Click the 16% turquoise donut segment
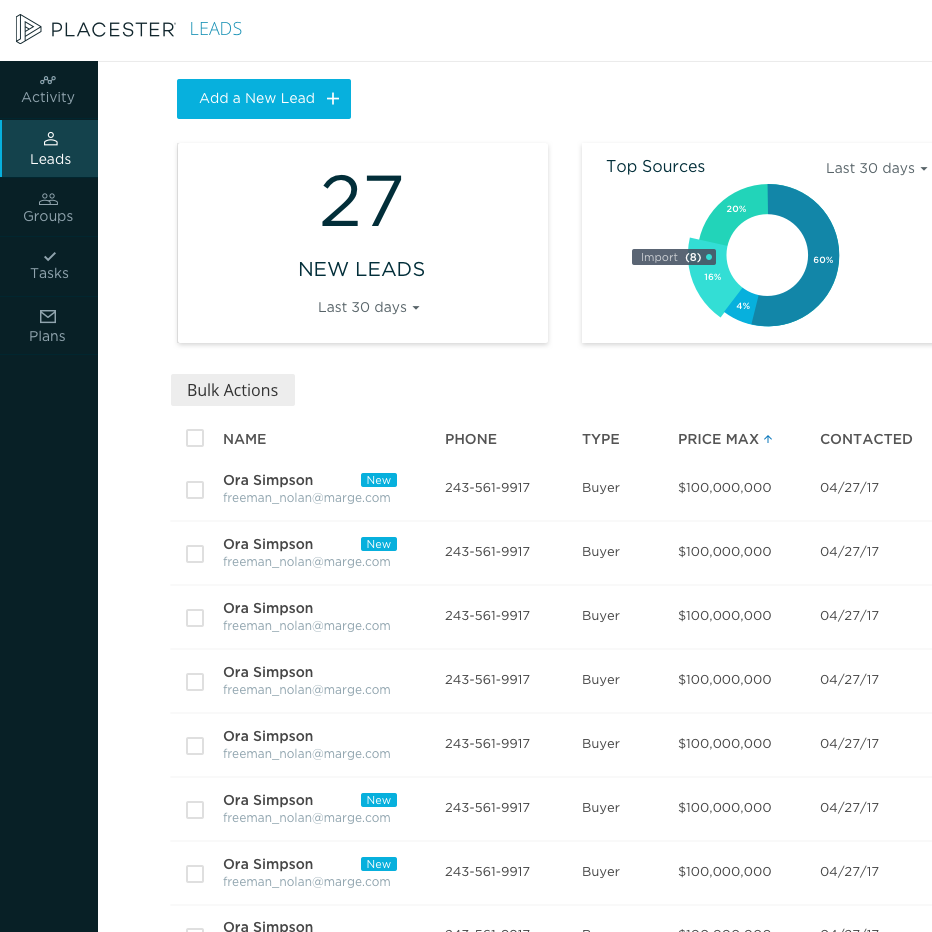The height and width of the screenshot is (932, 932). 711,277
